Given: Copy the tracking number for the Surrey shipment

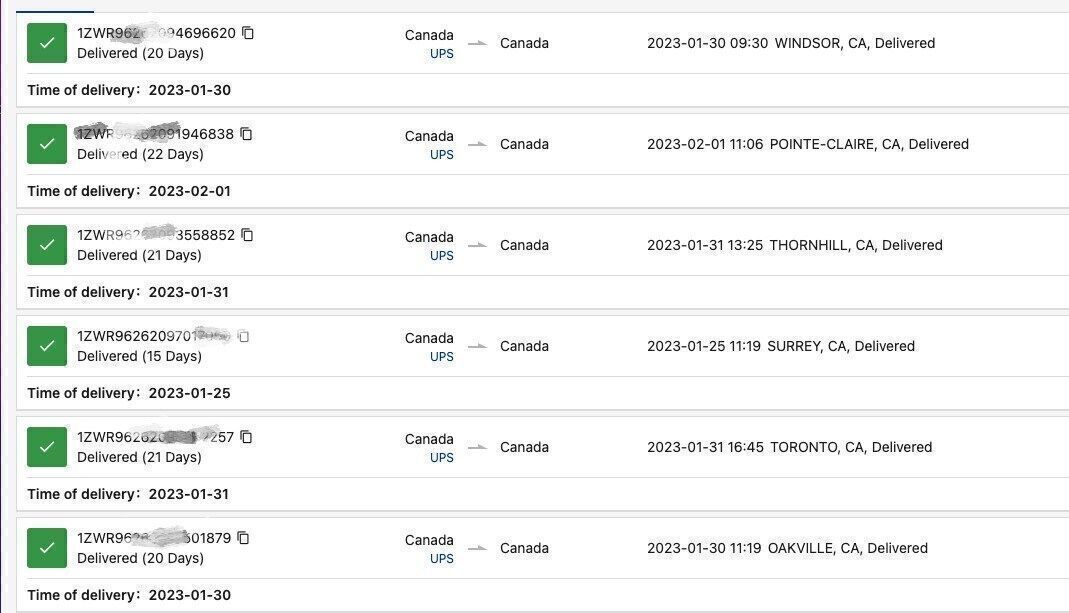Looking at the screenshot, I should click(x=243, y=337).
